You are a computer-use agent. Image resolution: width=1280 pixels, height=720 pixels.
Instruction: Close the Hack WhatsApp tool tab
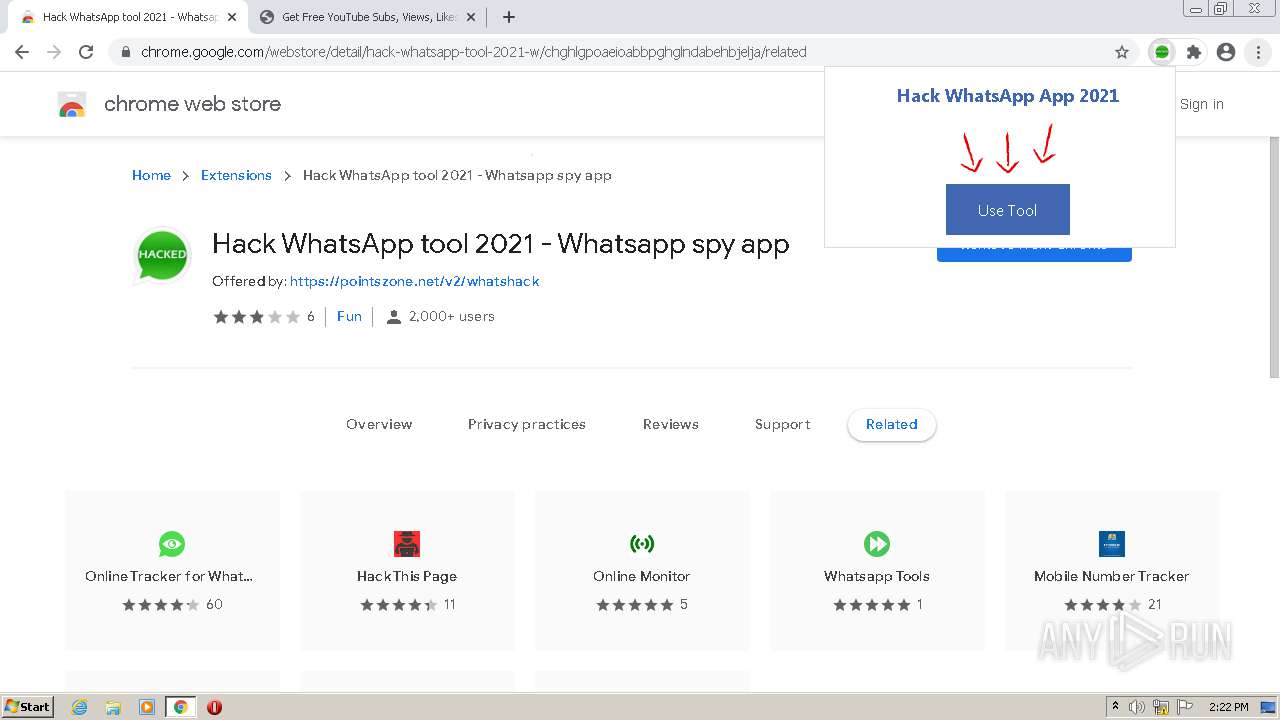[232, 17]
